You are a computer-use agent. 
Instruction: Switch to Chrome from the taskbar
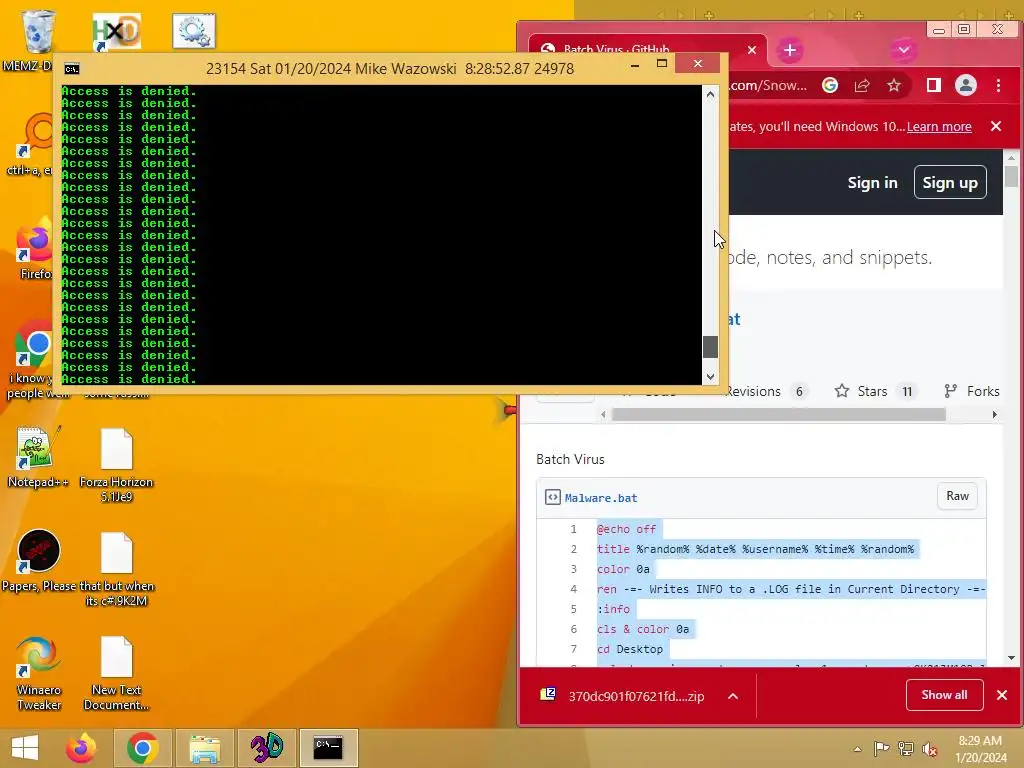tap(142, 748)
